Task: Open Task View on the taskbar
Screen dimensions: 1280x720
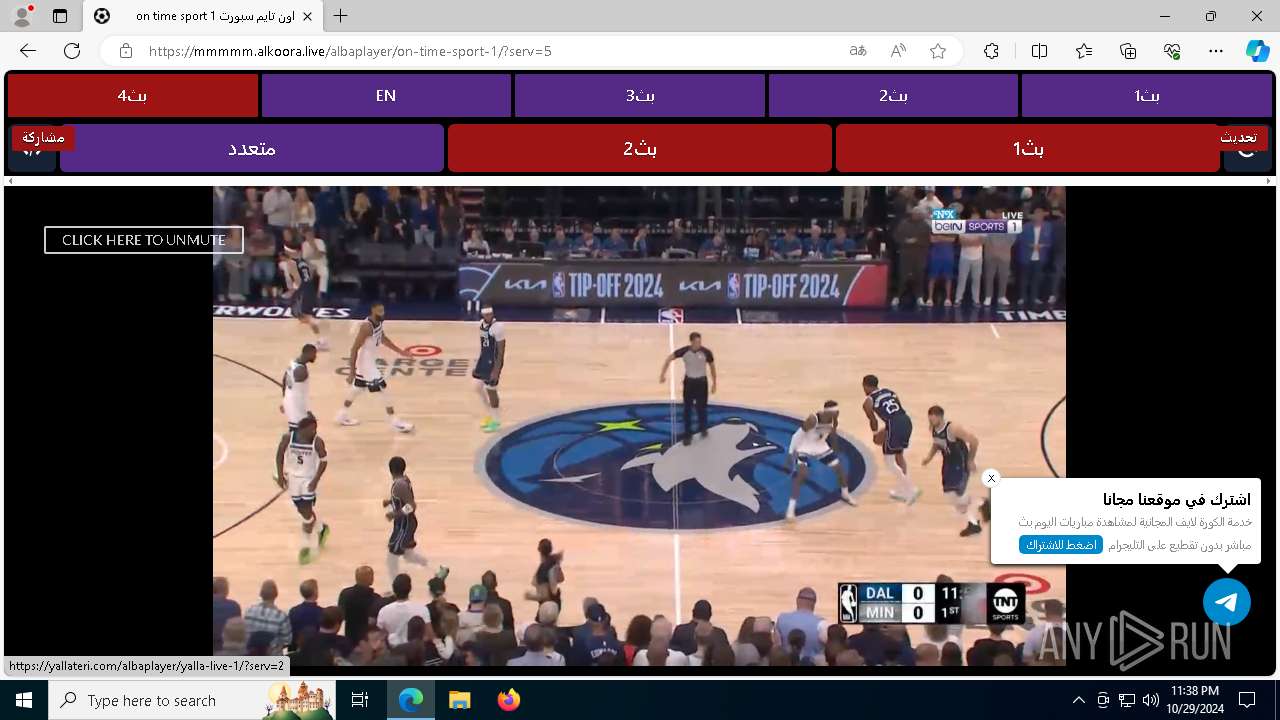Action: click(360, 700)
